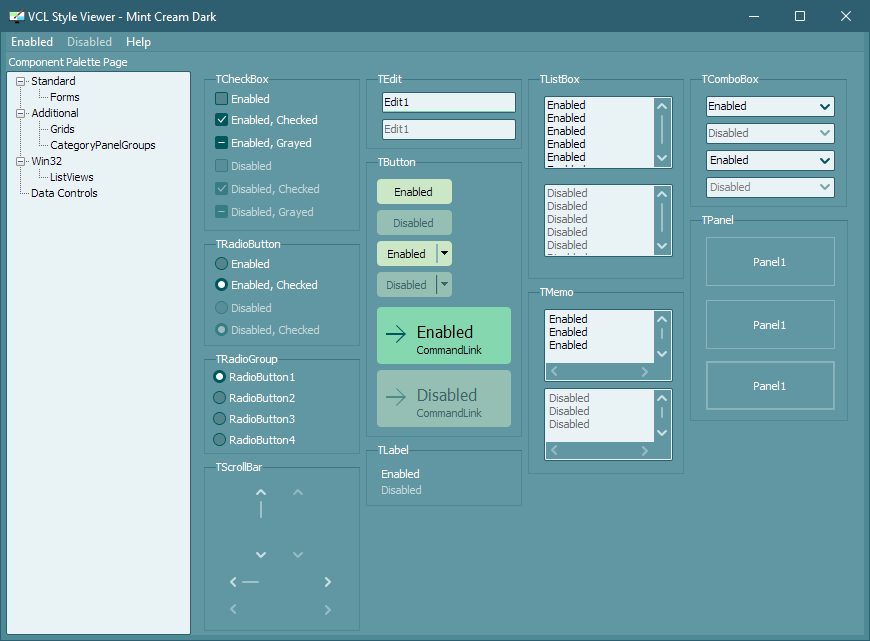Click the bright down arrow in TScrollBar group

pos(261,554)
